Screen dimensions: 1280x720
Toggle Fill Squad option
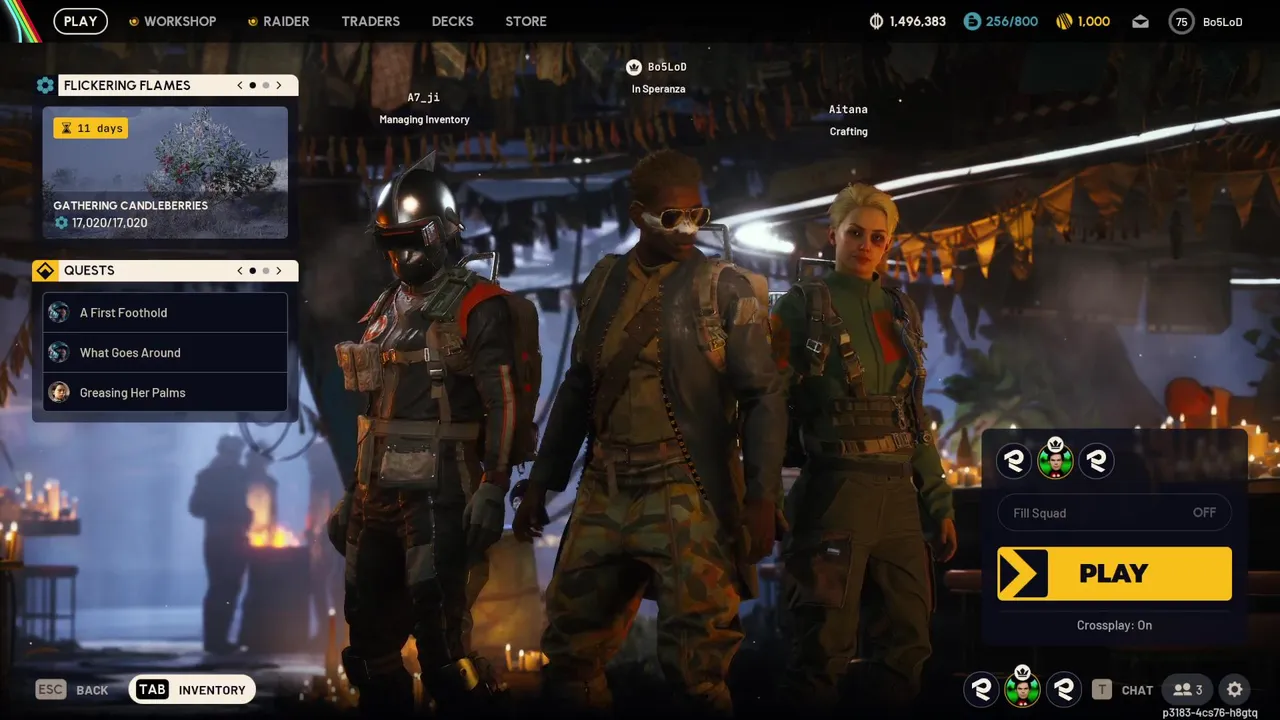click(x=1114, y=512)
